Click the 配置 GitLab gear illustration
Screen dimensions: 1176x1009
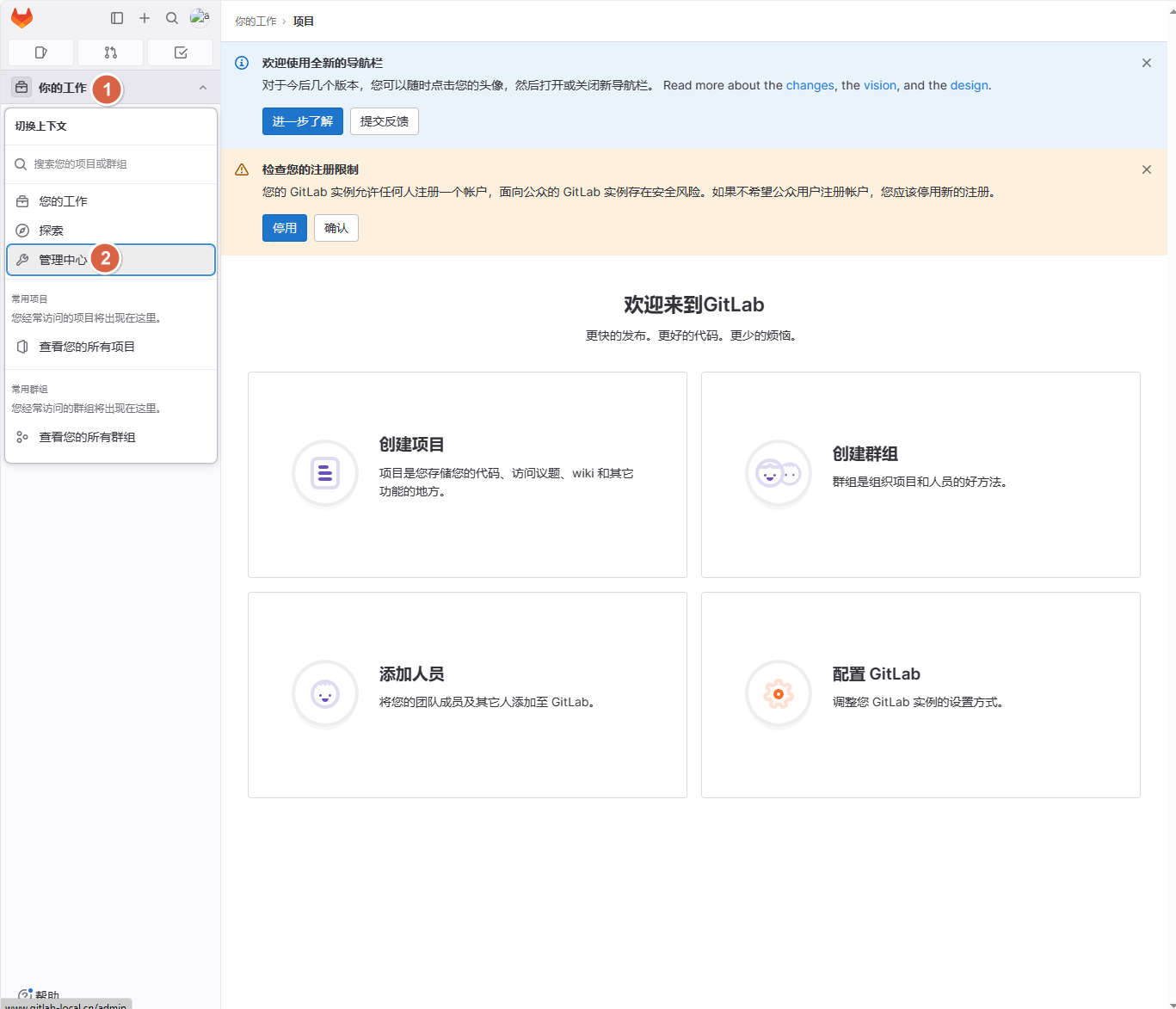[x=779, y=693]
